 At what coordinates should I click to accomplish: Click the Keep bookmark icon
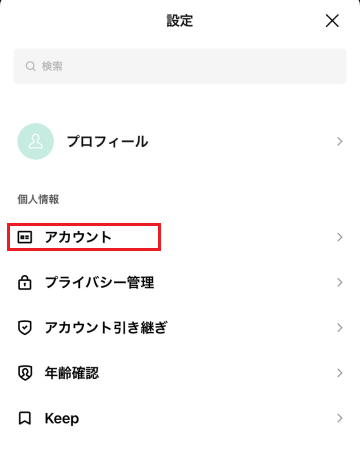click(x=25, y=418)
